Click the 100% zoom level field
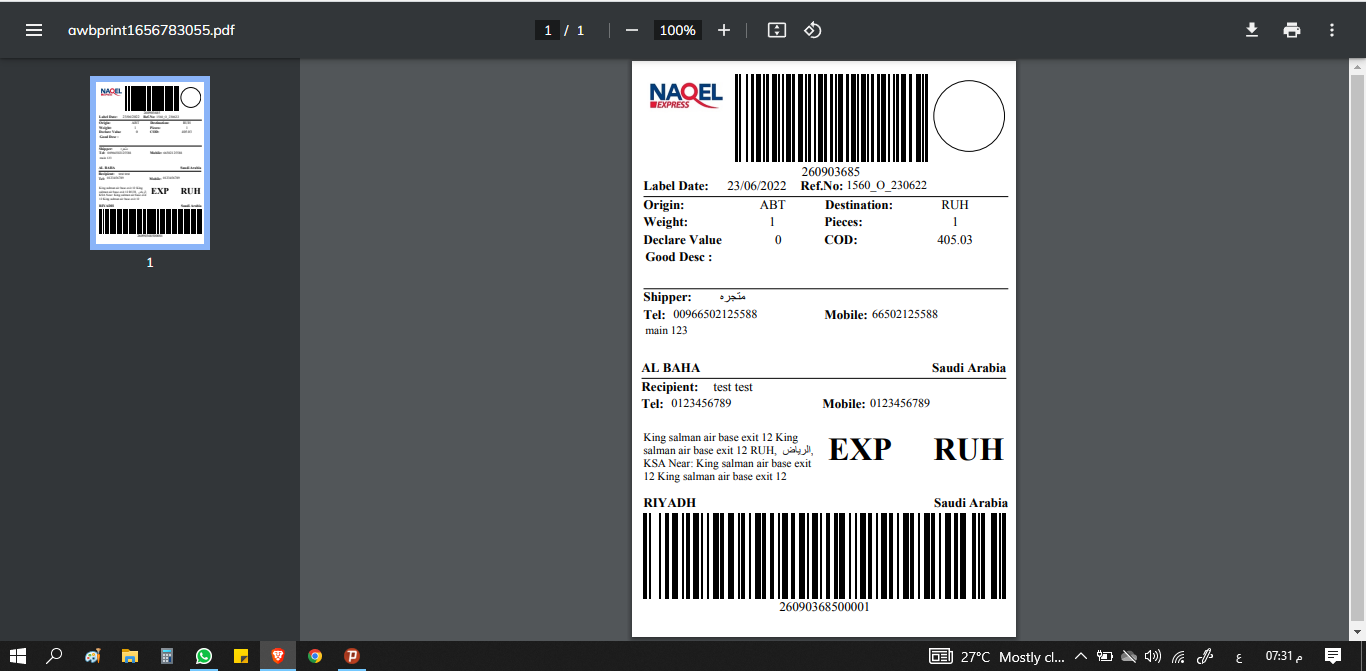Screen dimensions: 1366x671 click(677, 30)
